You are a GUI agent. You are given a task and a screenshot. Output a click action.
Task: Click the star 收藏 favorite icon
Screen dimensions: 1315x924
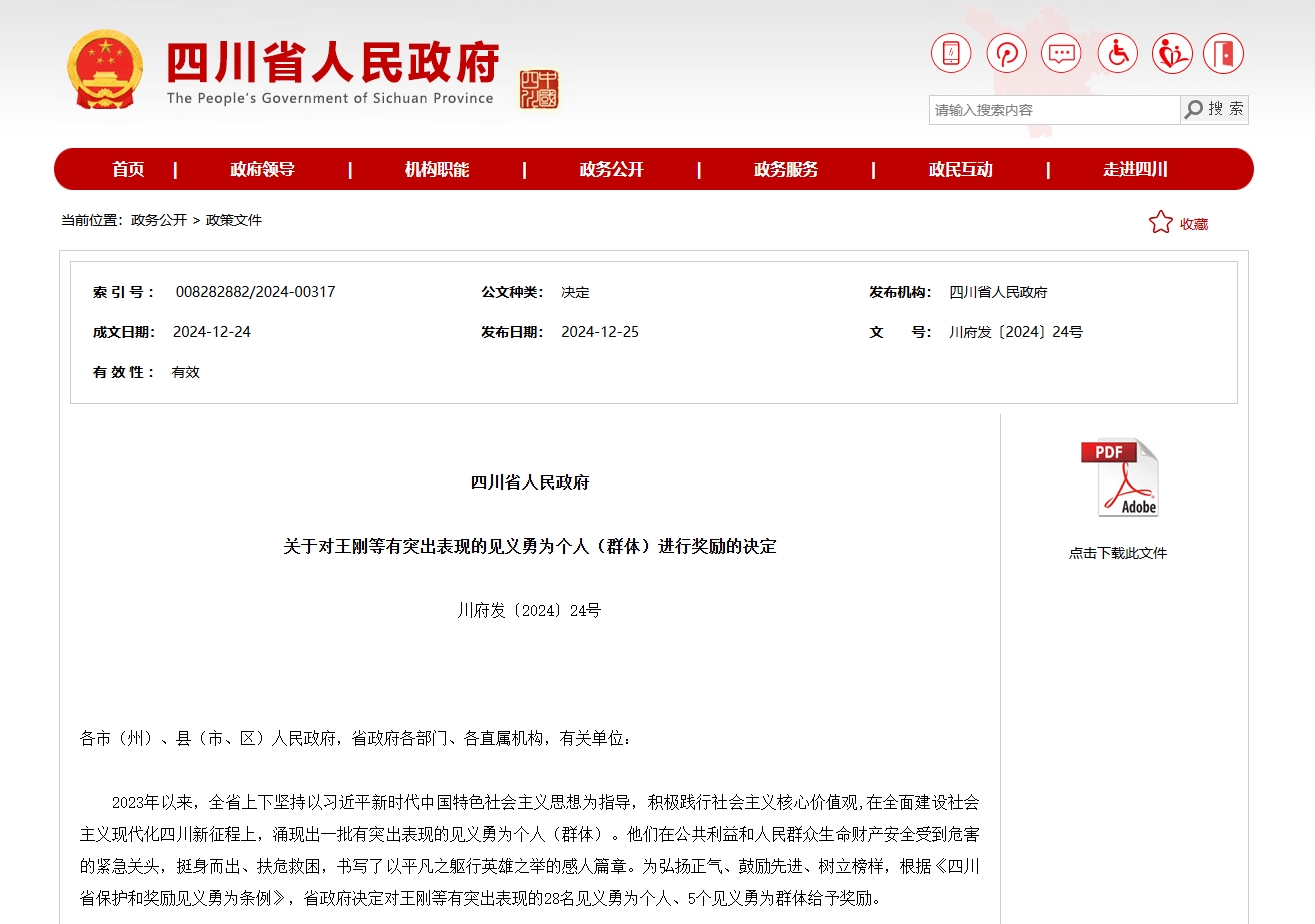pos(1160,222)
